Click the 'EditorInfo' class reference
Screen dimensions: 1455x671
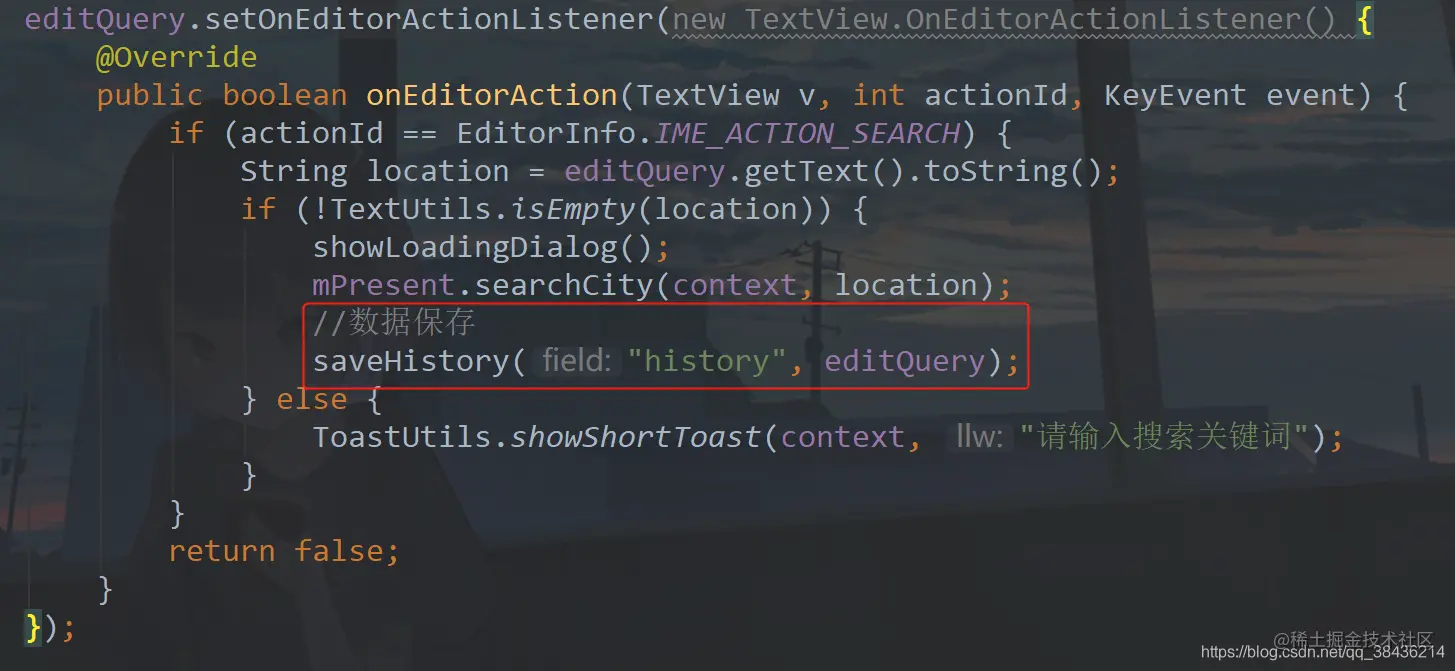click(x=546, y=133)
